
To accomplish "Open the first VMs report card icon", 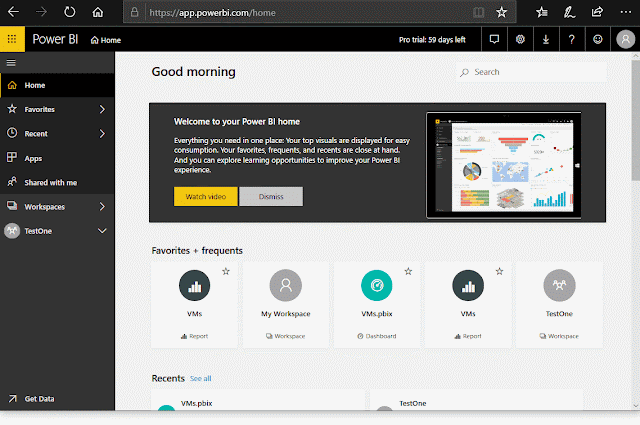I will tap(194, 285).
